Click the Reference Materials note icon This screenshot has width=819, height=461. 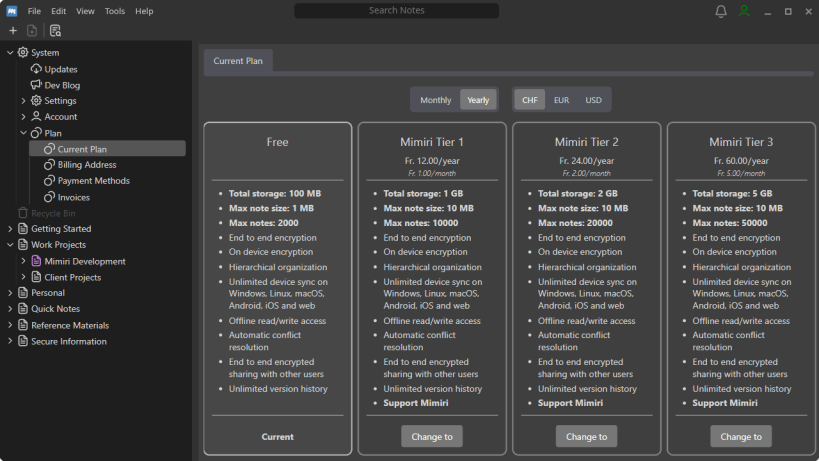pyautogui.click(x=23, y=325)
